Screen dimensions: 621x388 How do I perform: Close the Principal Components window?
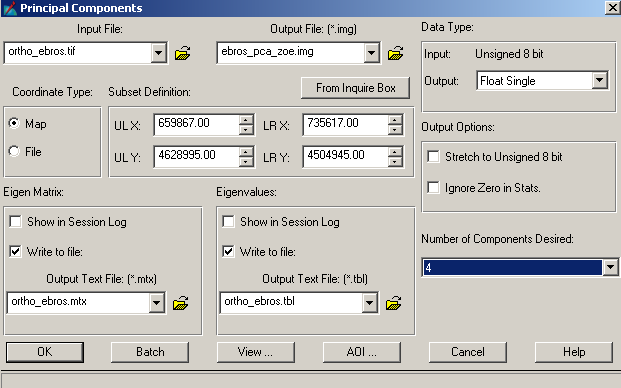point(613,8)
